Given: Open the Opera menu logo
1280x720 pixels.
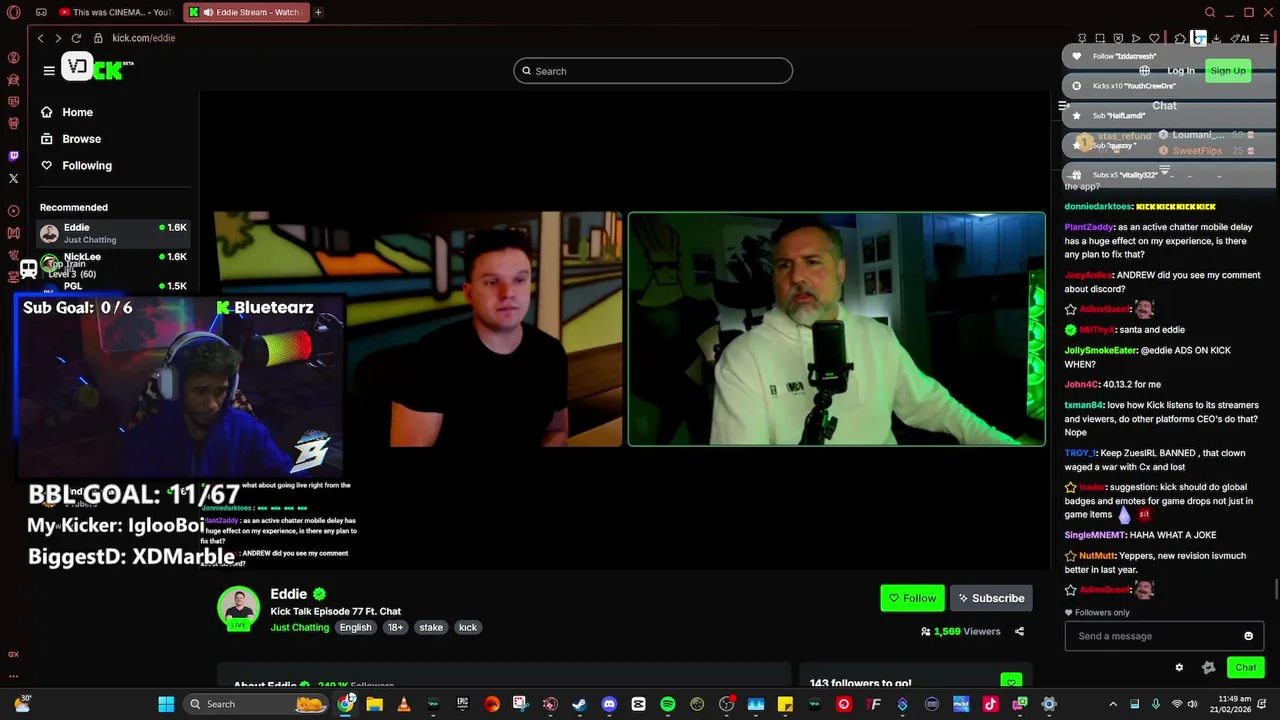Looking at the screenshot, I should pos(13,12).
